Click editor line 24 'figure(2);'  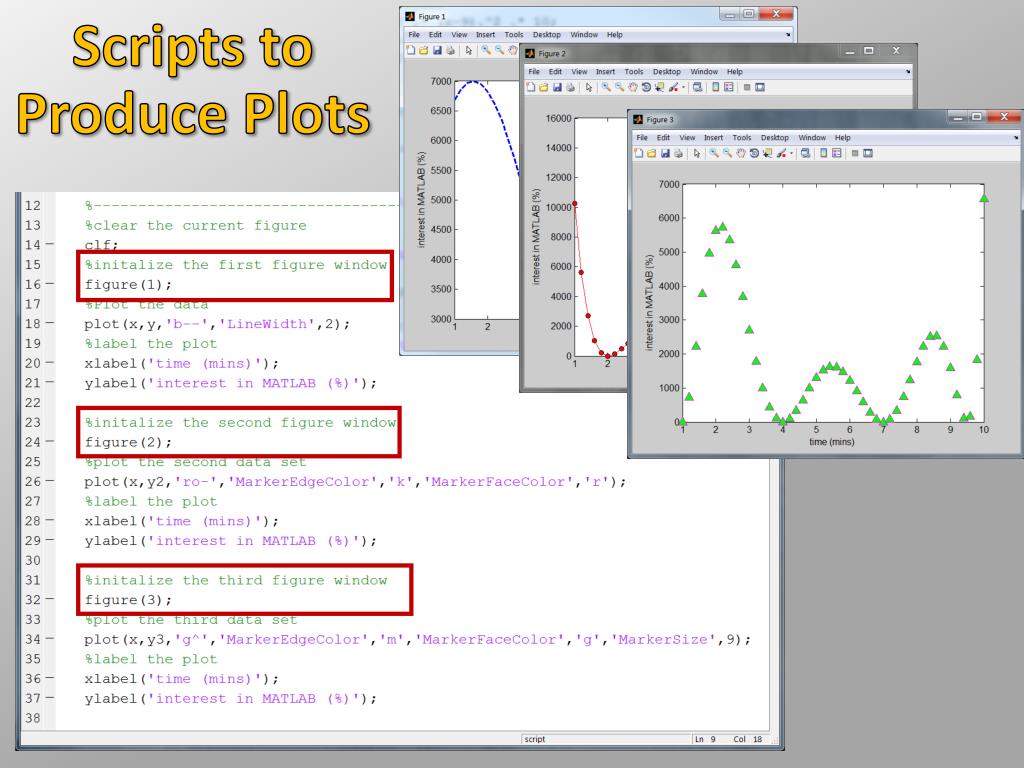128,443
